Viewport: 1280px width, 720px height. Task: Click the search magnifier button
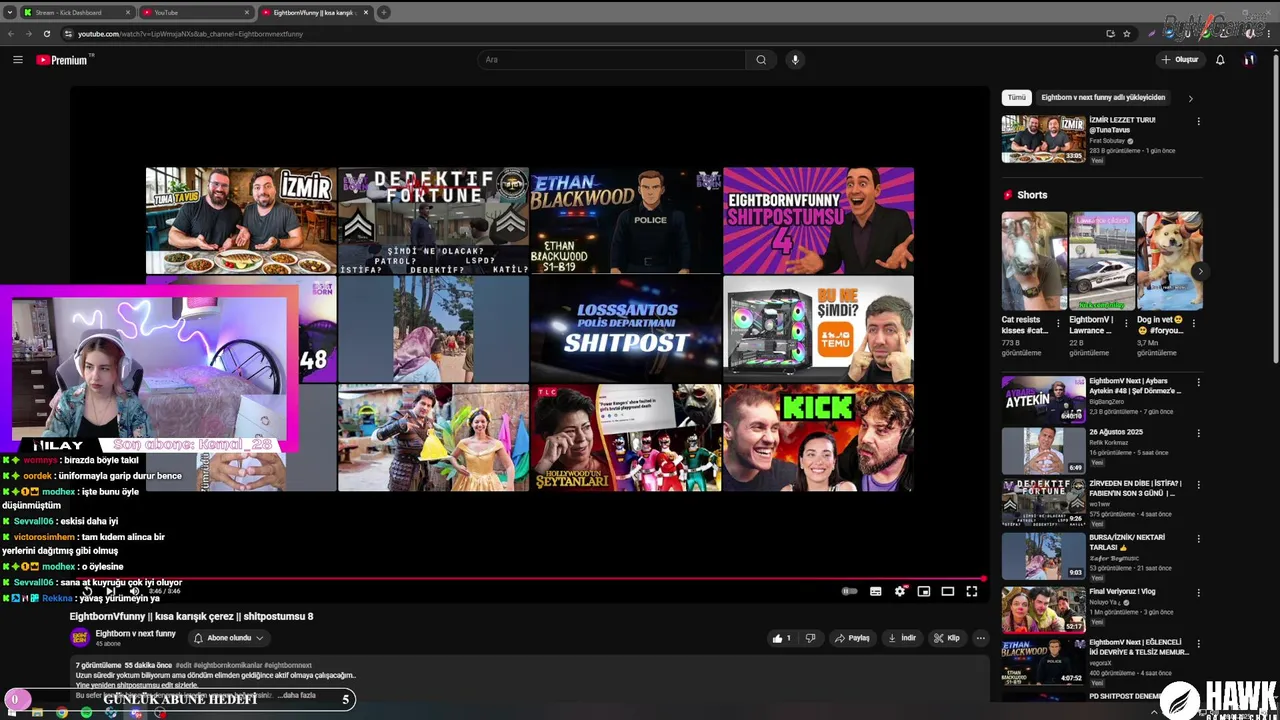click(761, 60)
